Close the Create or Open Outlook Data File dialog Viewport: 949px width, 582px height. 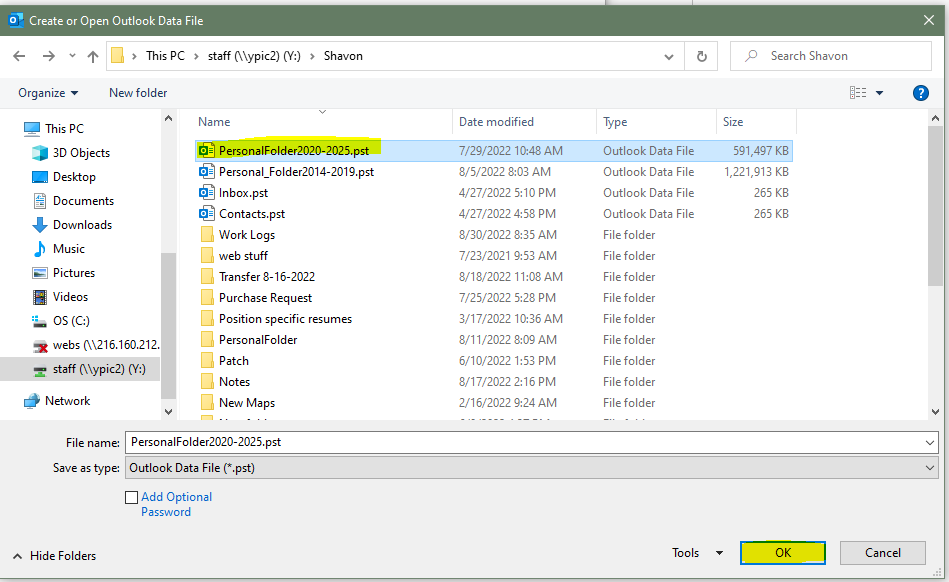coord(929,21)
